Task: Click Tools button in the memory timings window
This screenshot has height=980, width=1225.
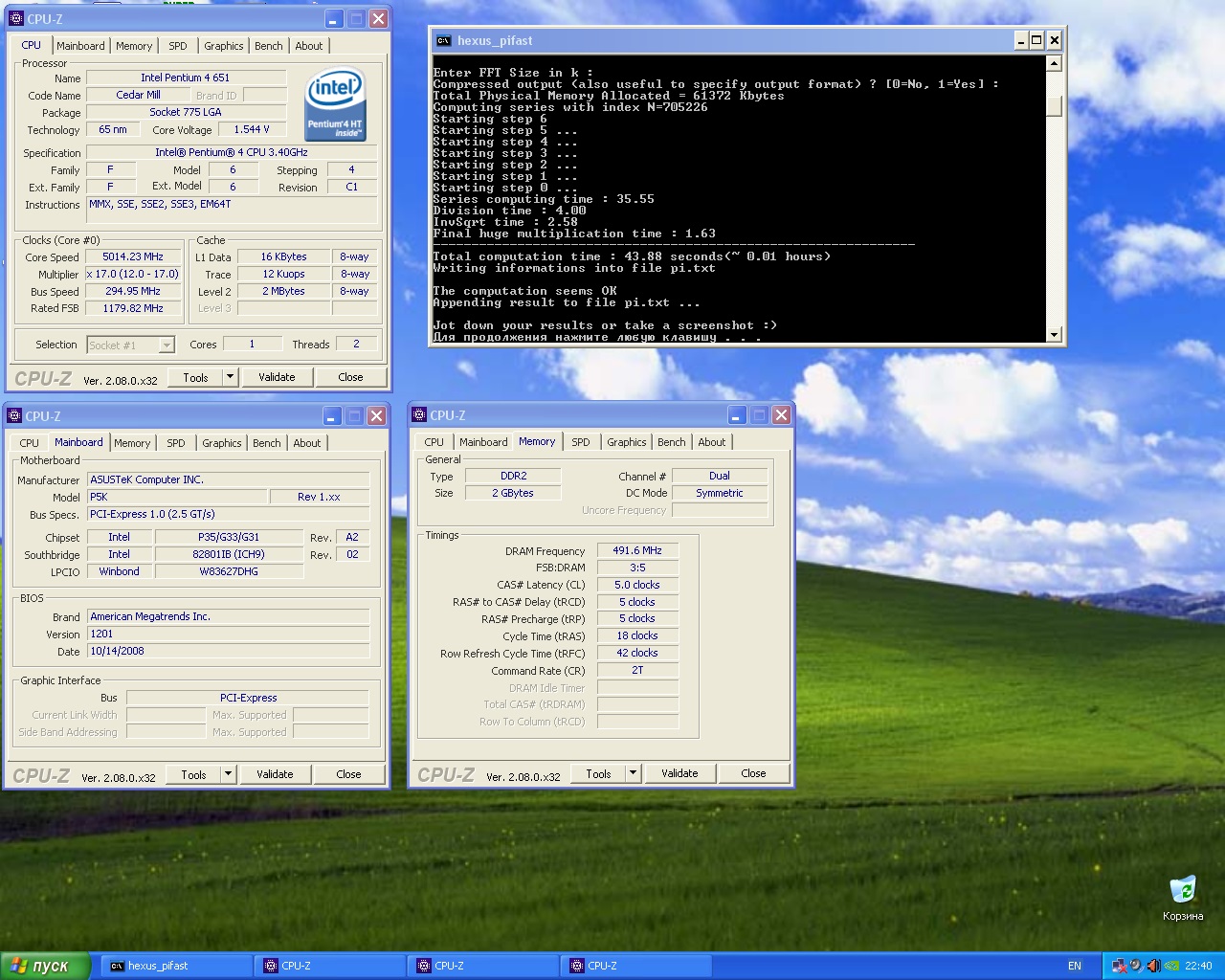Action: pyautogui.click(x=598, y=773)
